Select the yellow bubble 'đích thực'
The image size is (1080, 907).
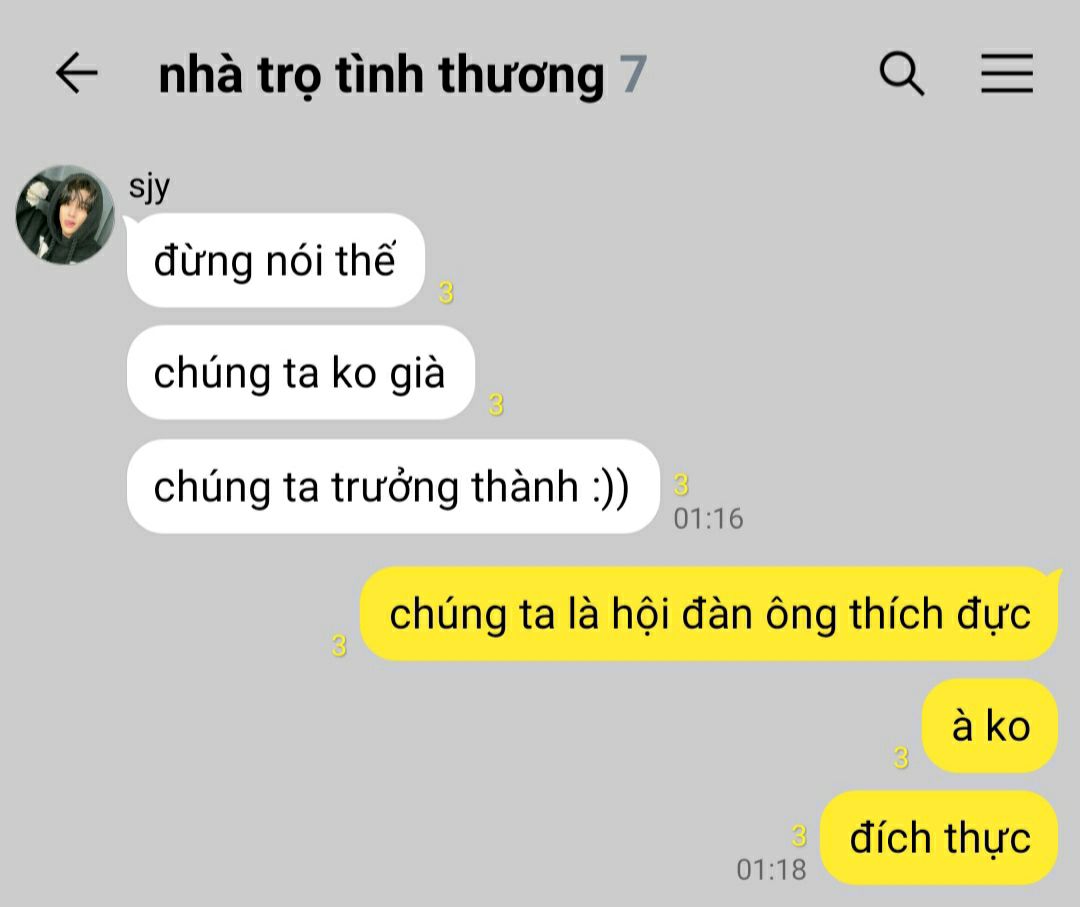pyautogui.click(x=939, y=838)
